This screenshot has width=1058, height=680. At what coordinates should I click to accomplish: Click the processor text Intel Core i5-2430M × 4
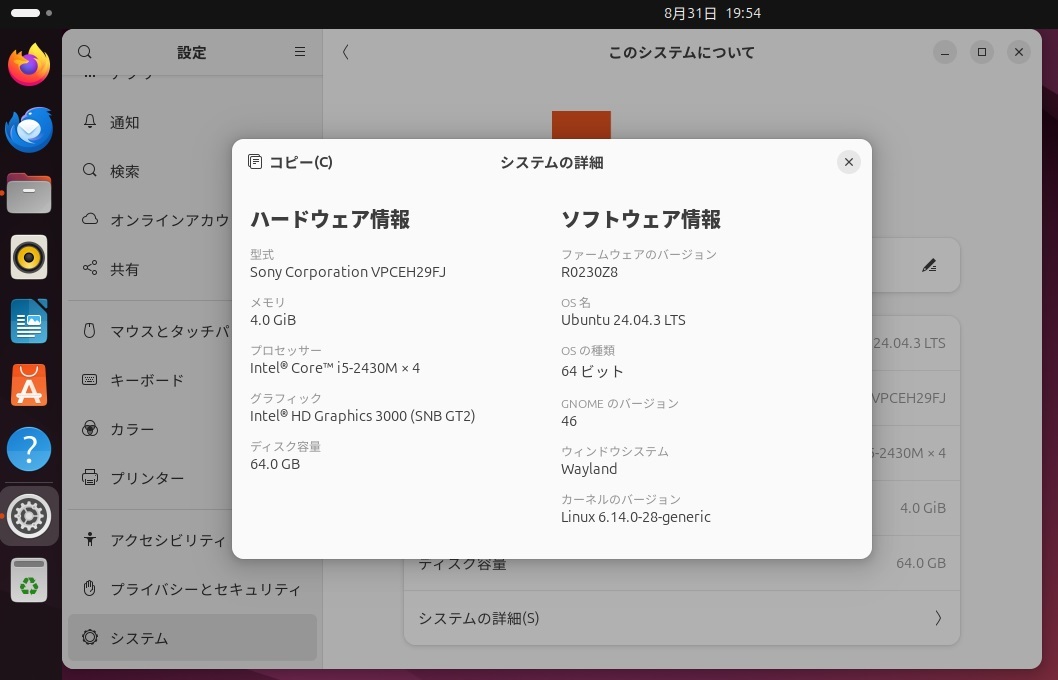(335, 368)
